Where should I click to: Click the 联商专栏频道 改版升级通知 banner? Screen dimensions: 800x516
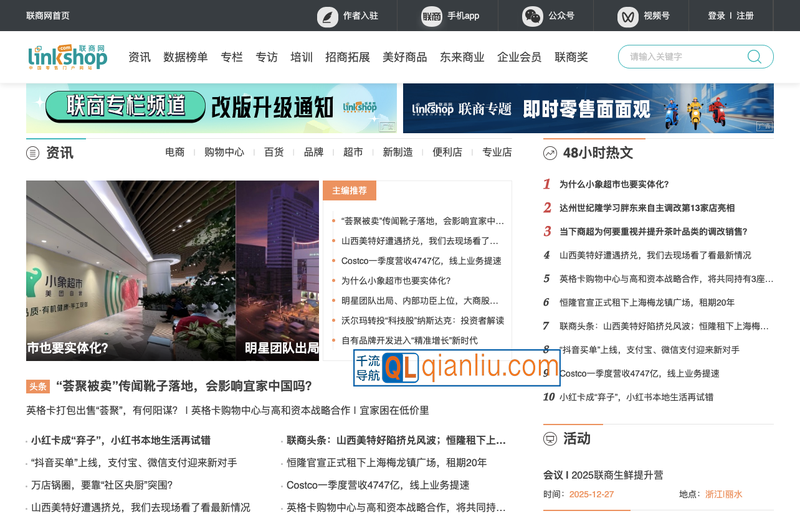pos(211,108)
